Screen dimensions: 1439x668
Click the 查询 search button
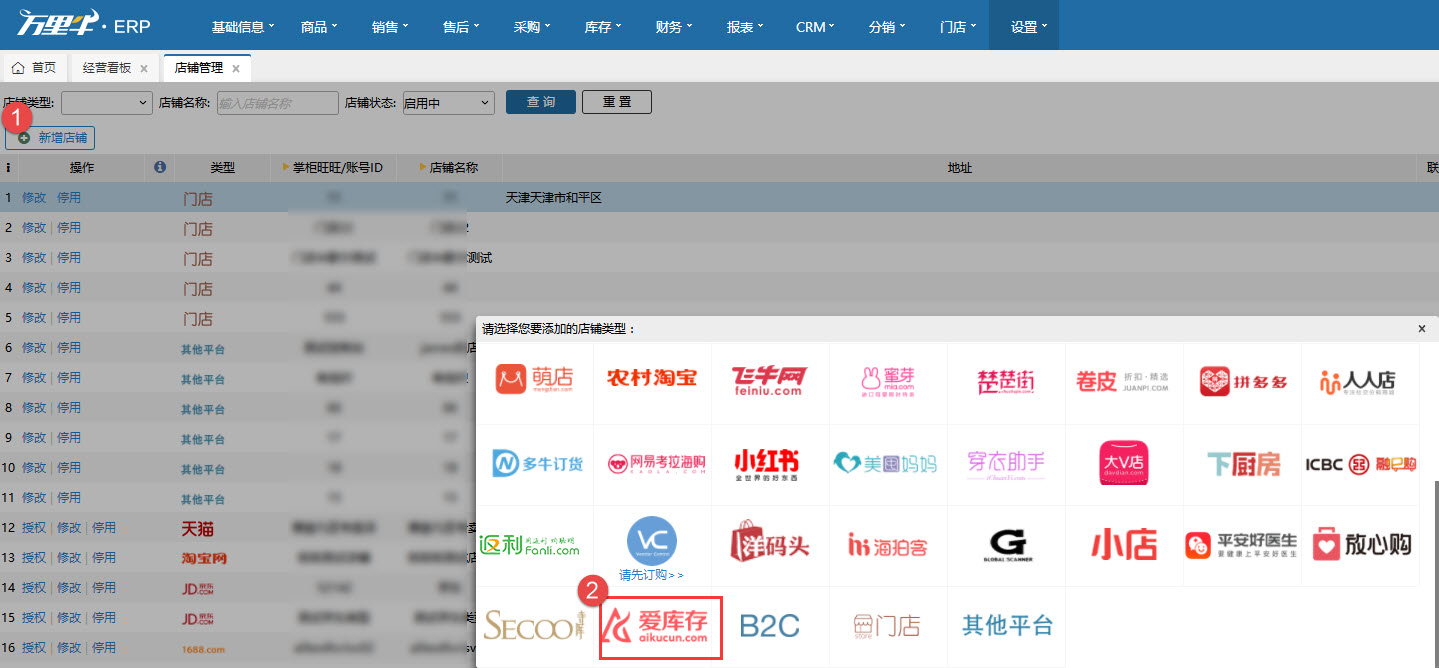(x=540, y=101)
